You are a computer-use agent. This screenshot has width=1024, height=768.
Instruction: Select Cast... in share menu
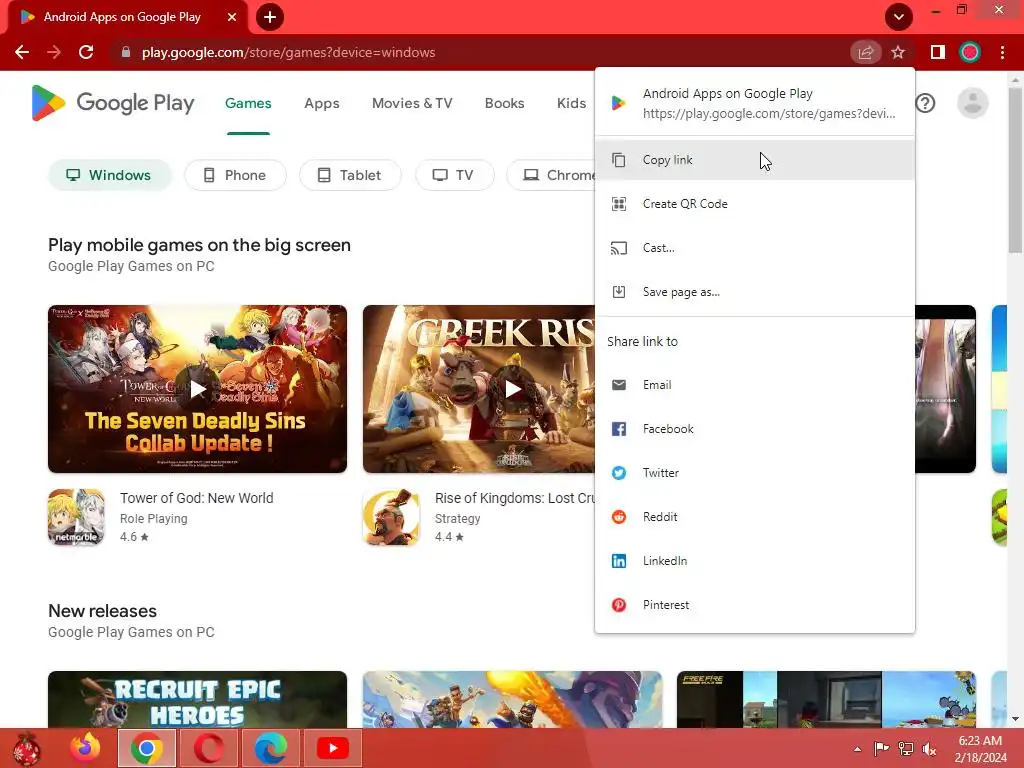point(755,248)
